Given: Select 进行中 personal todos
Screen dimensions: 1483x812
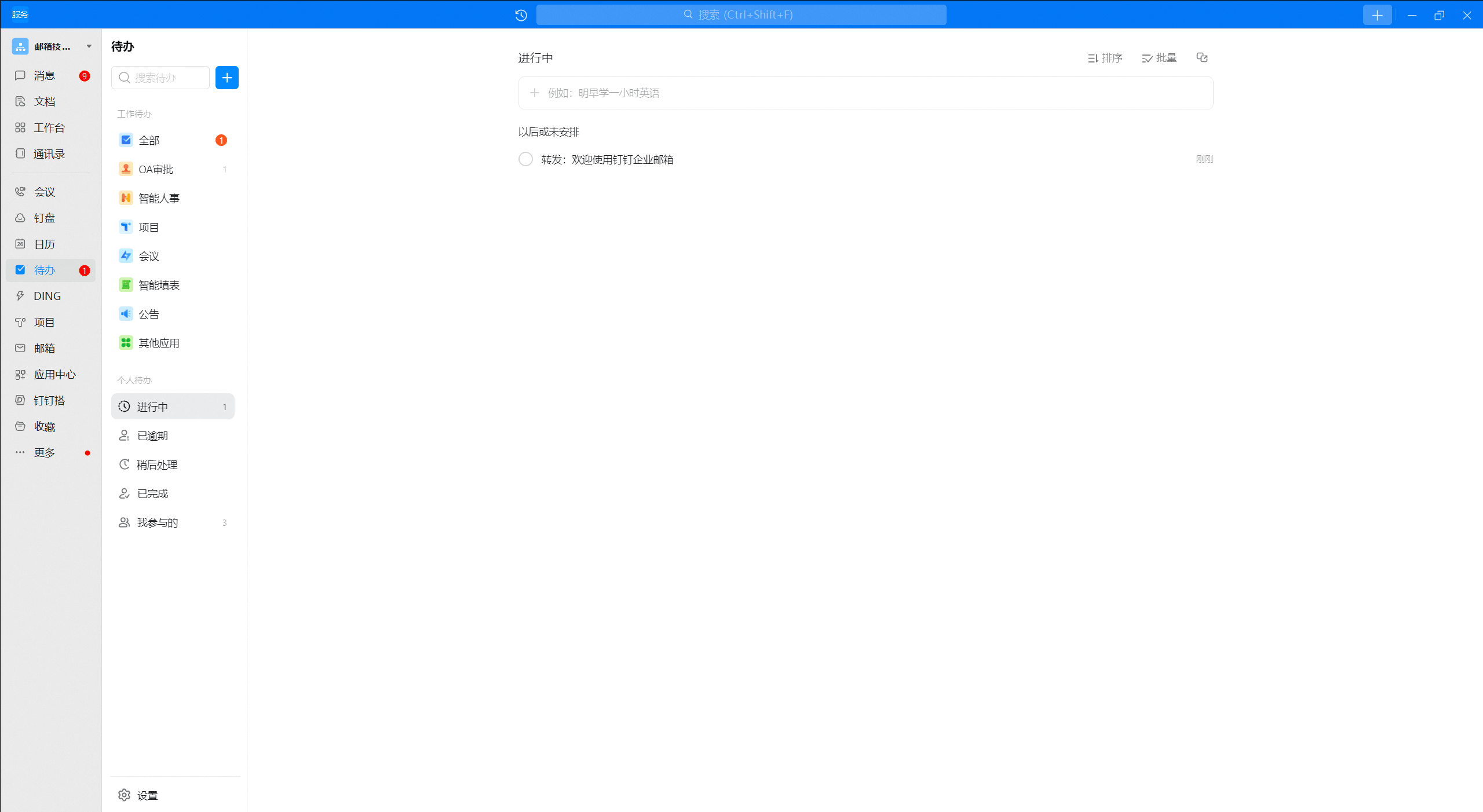Looking at the screenshot, I should click(173, 407).
